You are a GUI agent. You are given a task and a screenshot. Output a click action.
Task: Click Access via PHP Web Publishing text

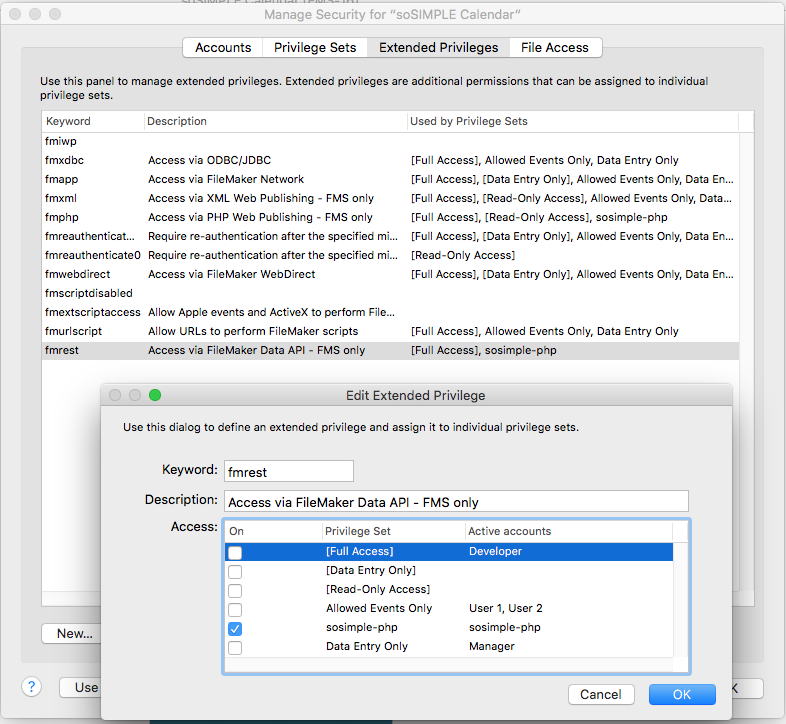(x=260, y=217)
